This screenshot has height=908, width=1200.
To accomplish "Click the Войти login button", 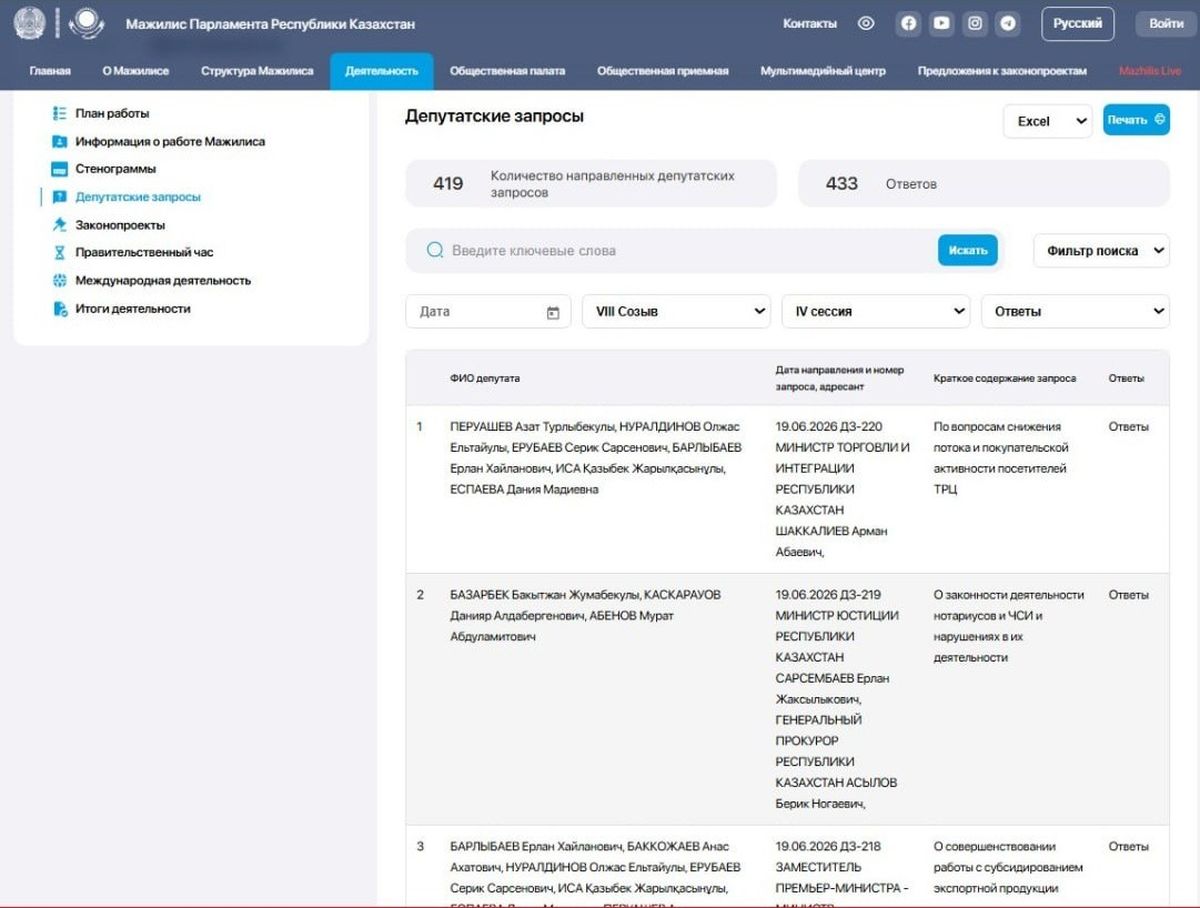I will tap(1166, 24).
